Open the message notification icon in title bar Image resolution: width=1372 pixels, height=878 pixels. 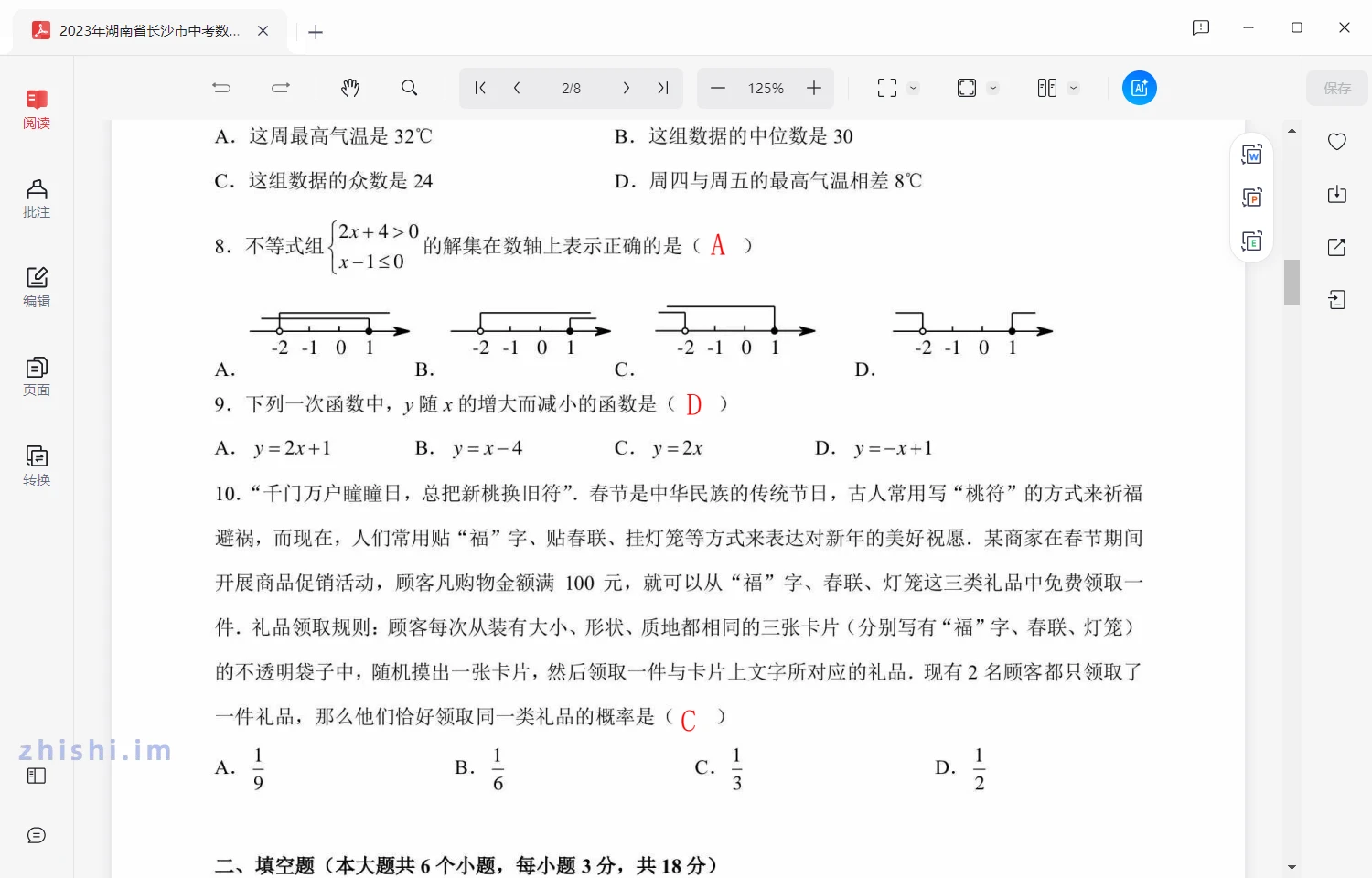[1201, 27]
